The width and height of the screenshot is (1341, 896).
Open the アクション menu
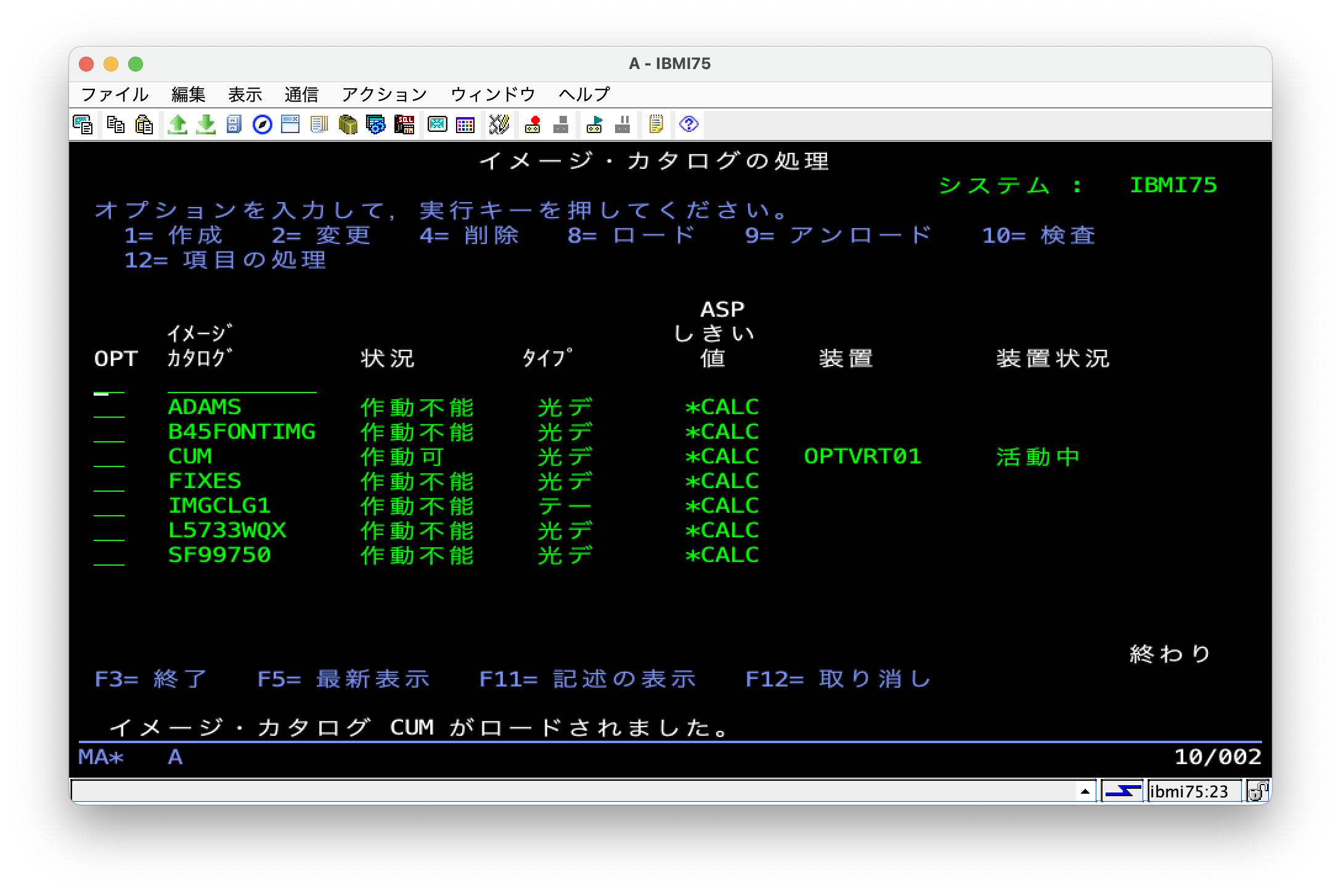pyautogui.click(x=384, y=94)
